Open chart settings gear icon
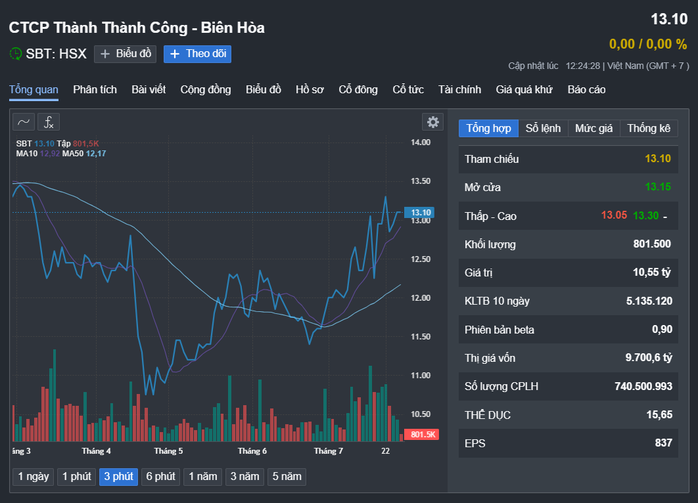This screenshot has width=698, height=503. click(433, 122)
